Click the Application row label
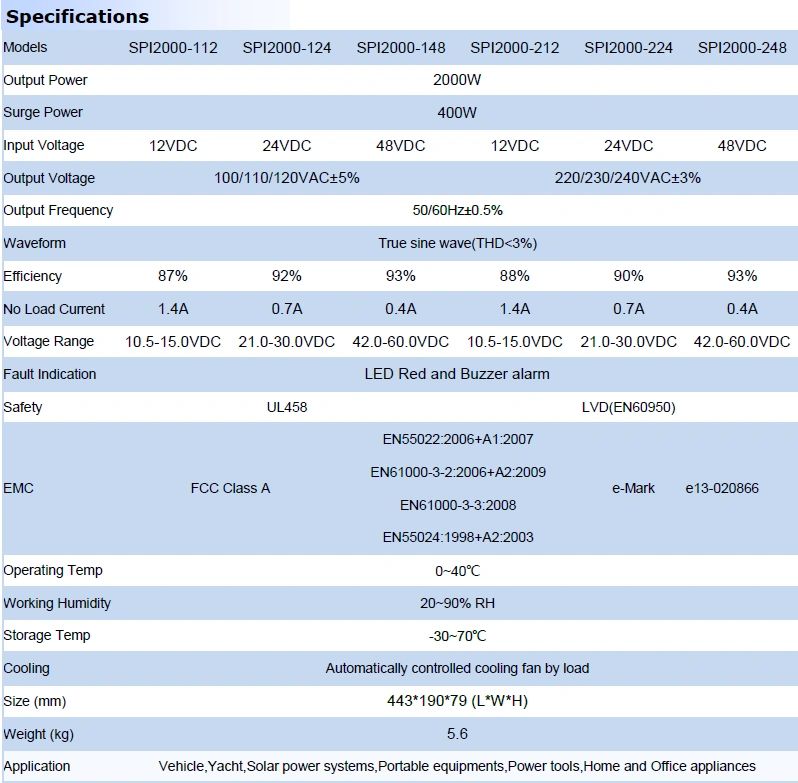798x783 pixels. tap(37, 766)
